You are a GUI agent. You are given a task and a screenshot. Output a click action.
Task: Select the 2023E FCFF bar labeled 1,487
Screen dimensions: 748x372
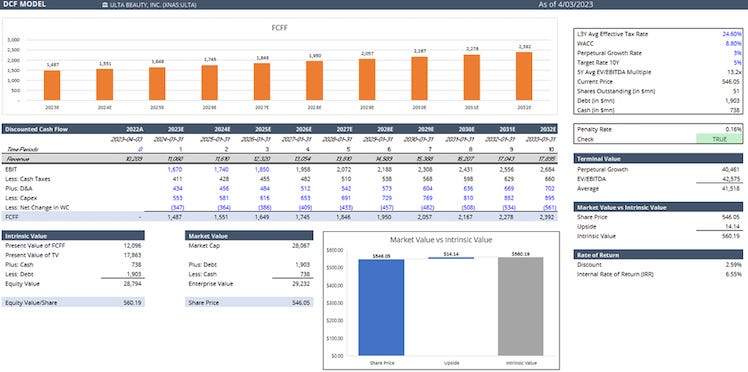pyautogui.click(x=52, y=85)
